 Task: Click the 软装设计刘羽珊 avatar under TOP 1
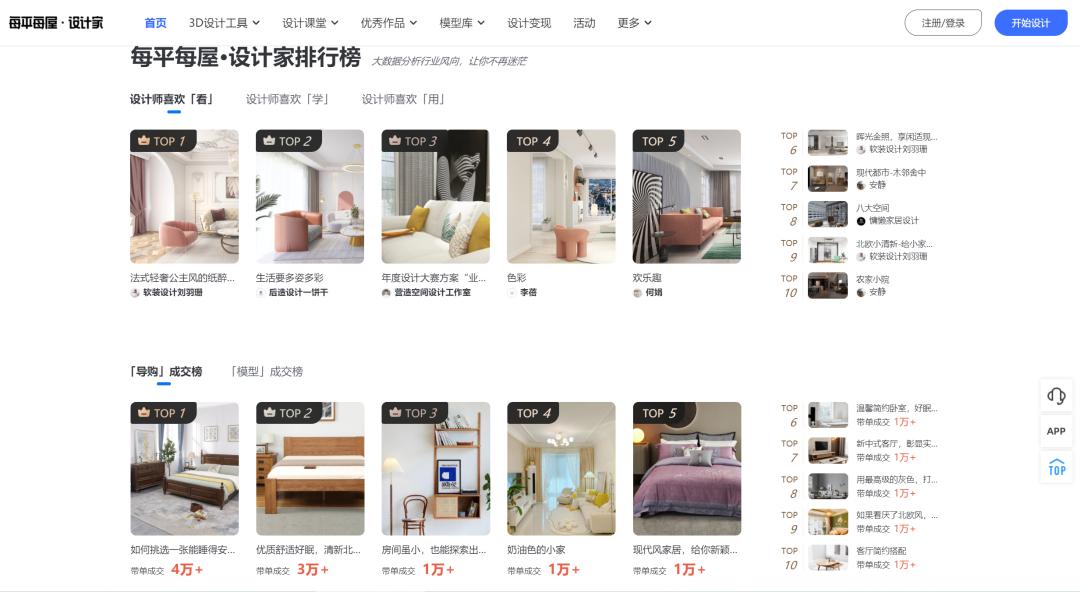(135, 293)
